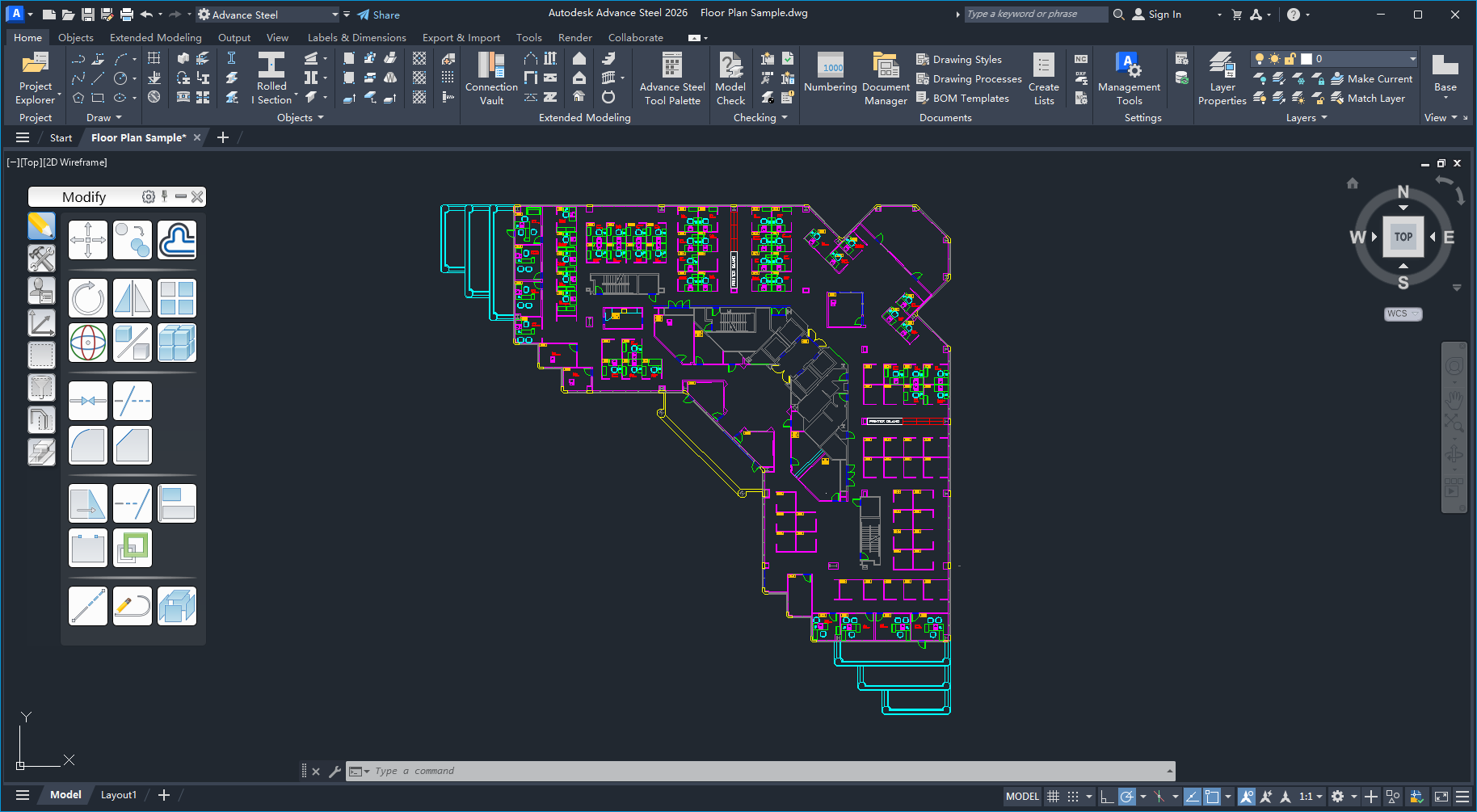Click the Share button

point(379,15)
